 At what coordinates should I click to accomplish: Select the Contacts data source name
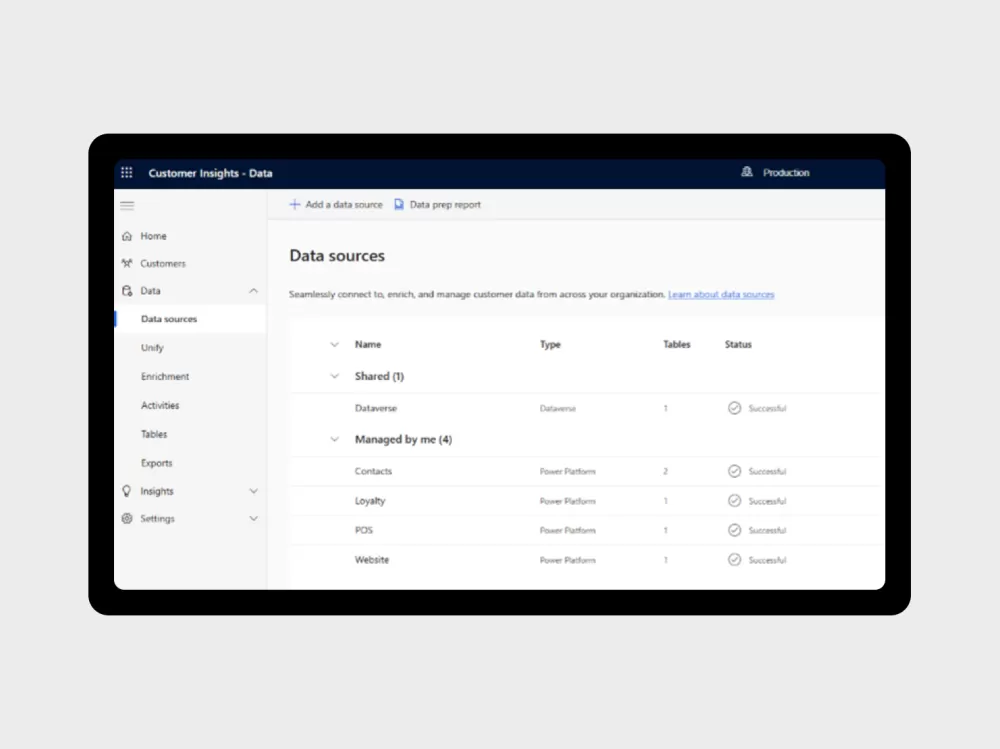point(373,471)
